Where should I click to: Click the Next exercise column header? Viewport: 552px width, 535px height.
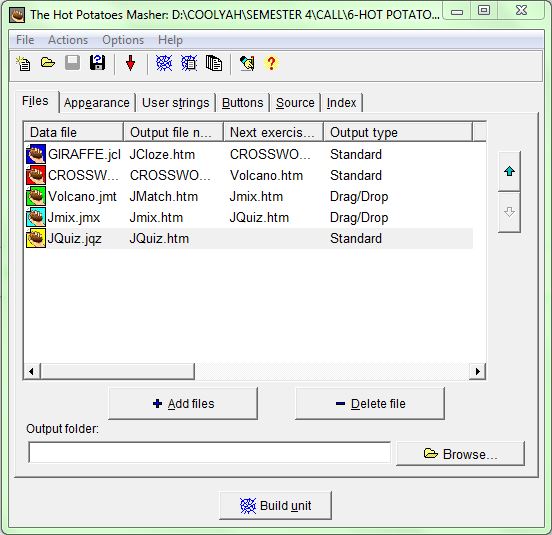tap(274, 132)
